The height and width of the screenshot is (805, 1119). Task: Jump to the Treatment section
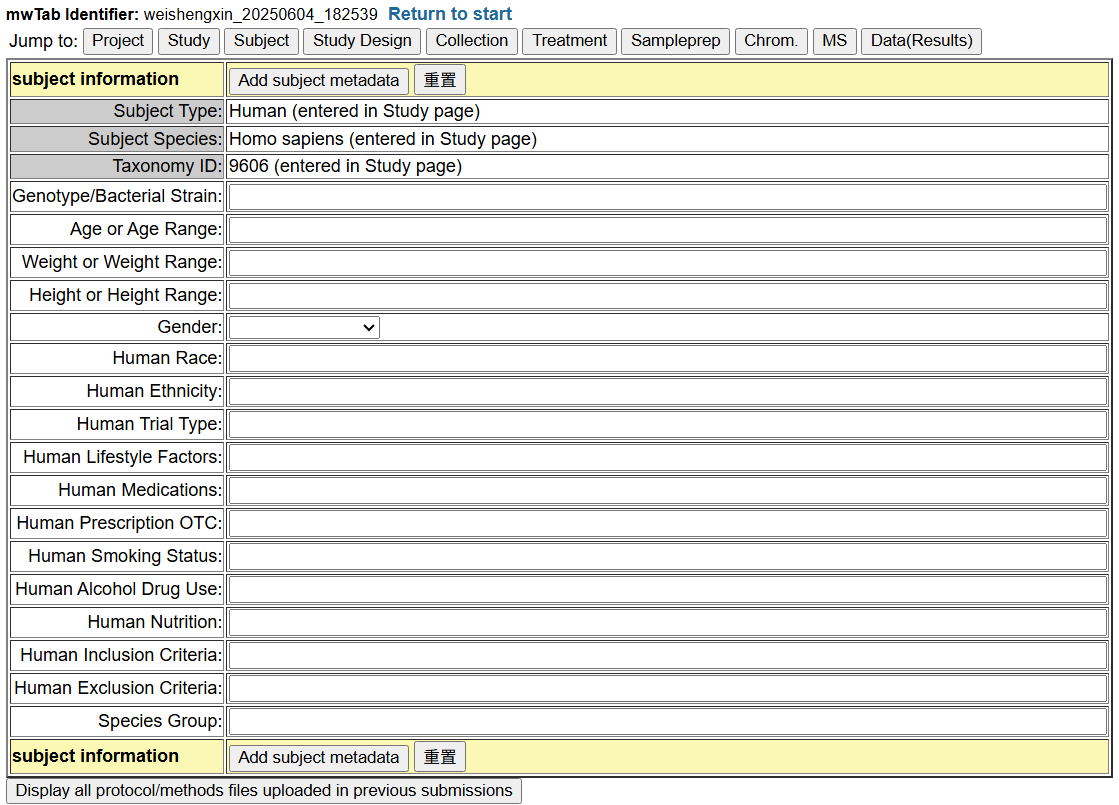pos(569,41)
